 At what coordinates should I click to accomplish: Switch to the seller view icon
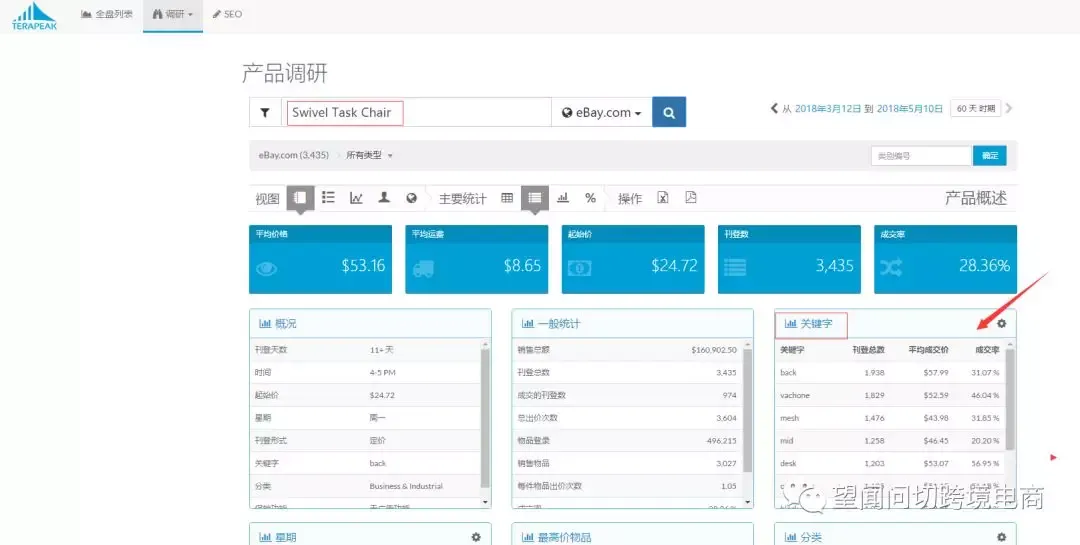click(384, 198)
